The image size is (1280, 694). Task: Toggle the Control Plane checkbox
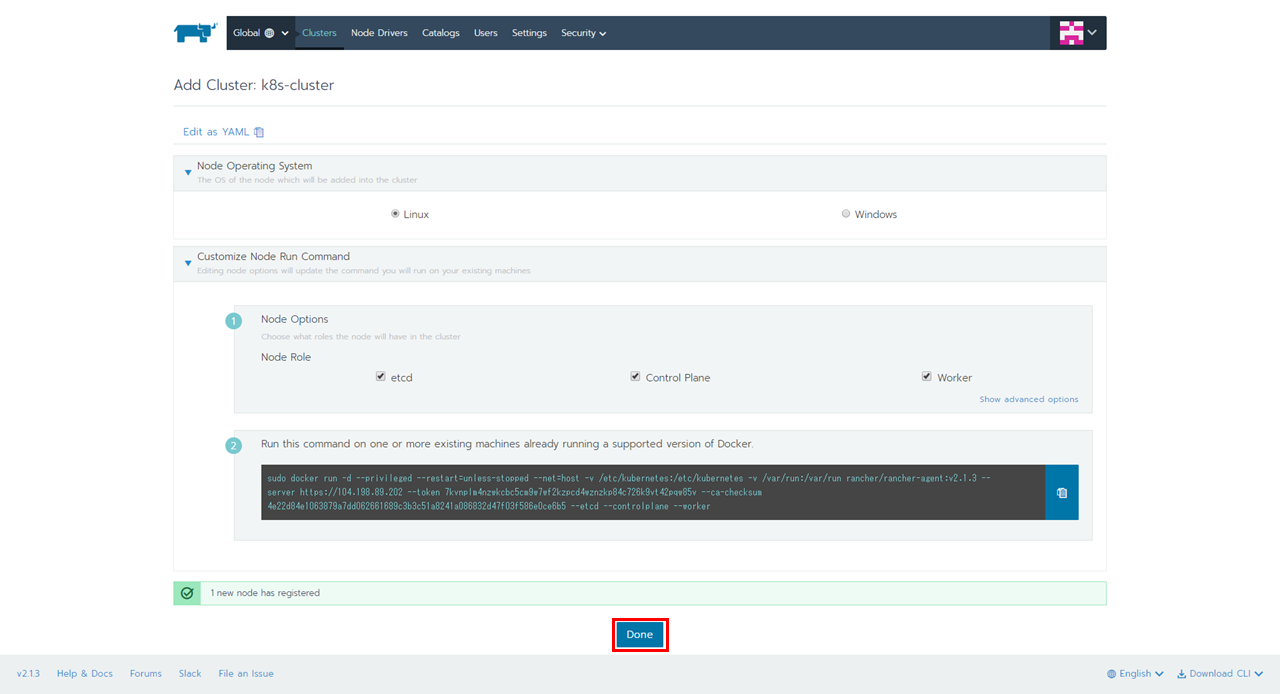(635, 377)
